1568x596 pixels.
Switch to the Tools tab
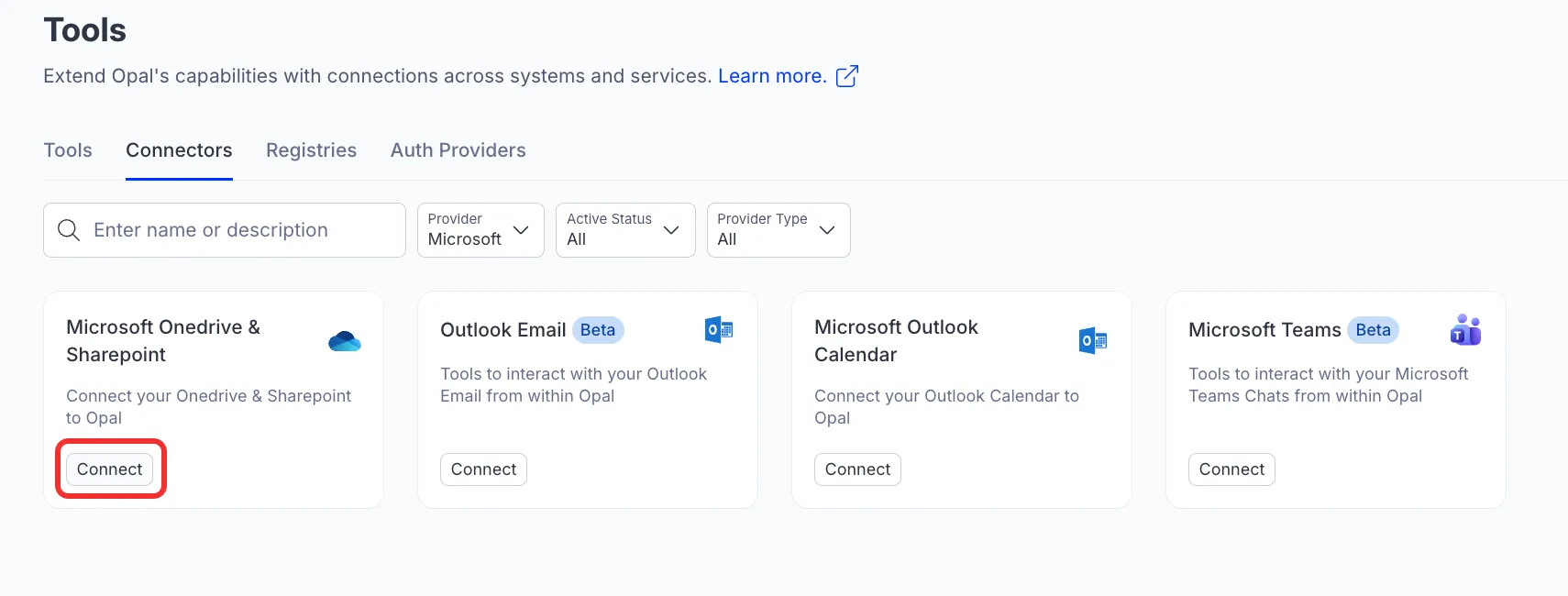(x=68, y=150)
